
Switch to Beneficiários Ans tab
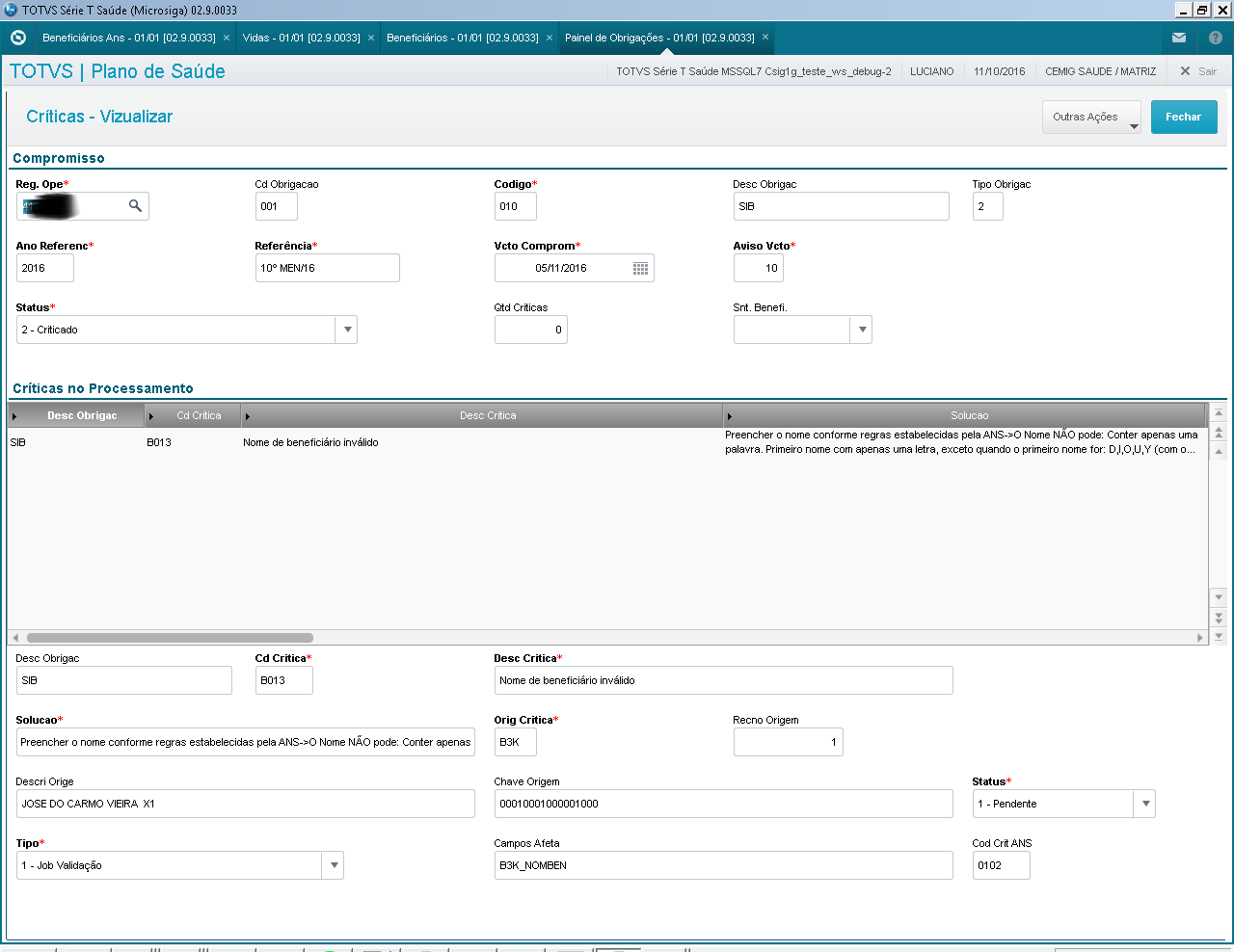[129, 38]
